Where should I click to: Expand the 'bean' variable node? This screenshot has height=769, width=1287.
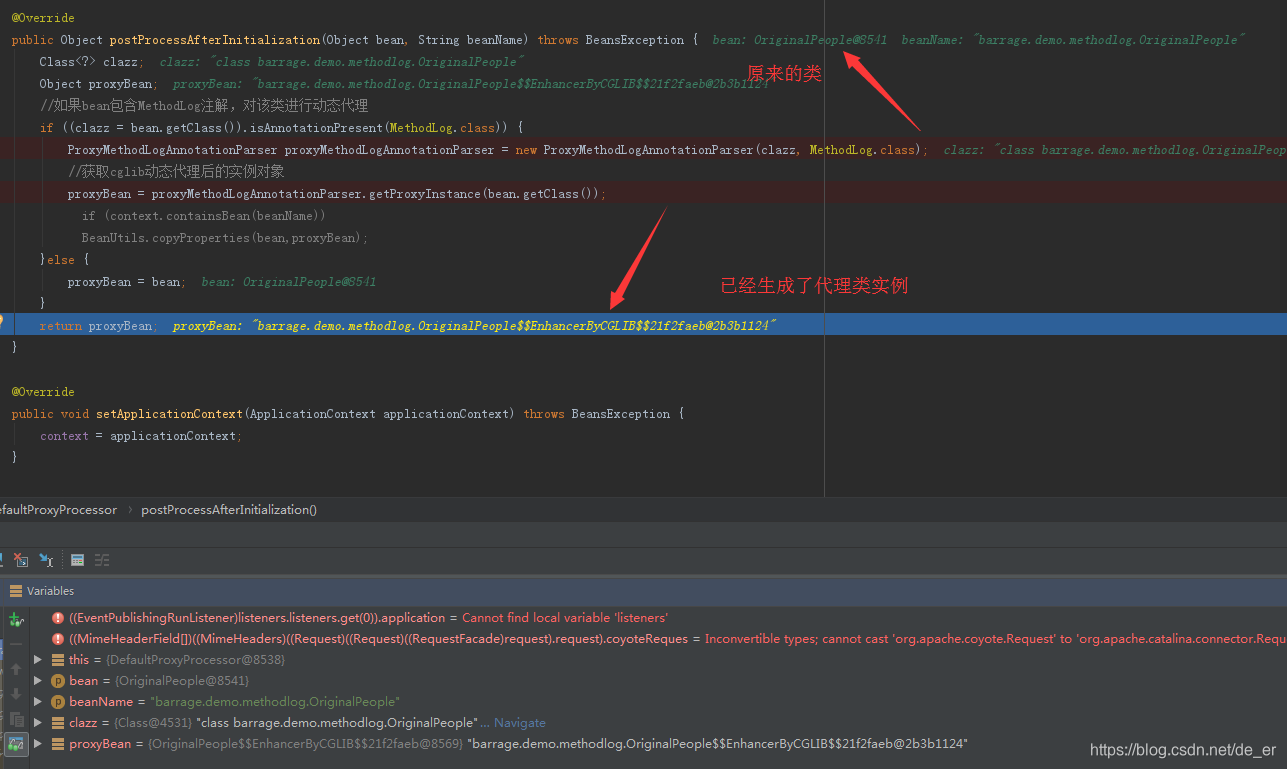38,680
